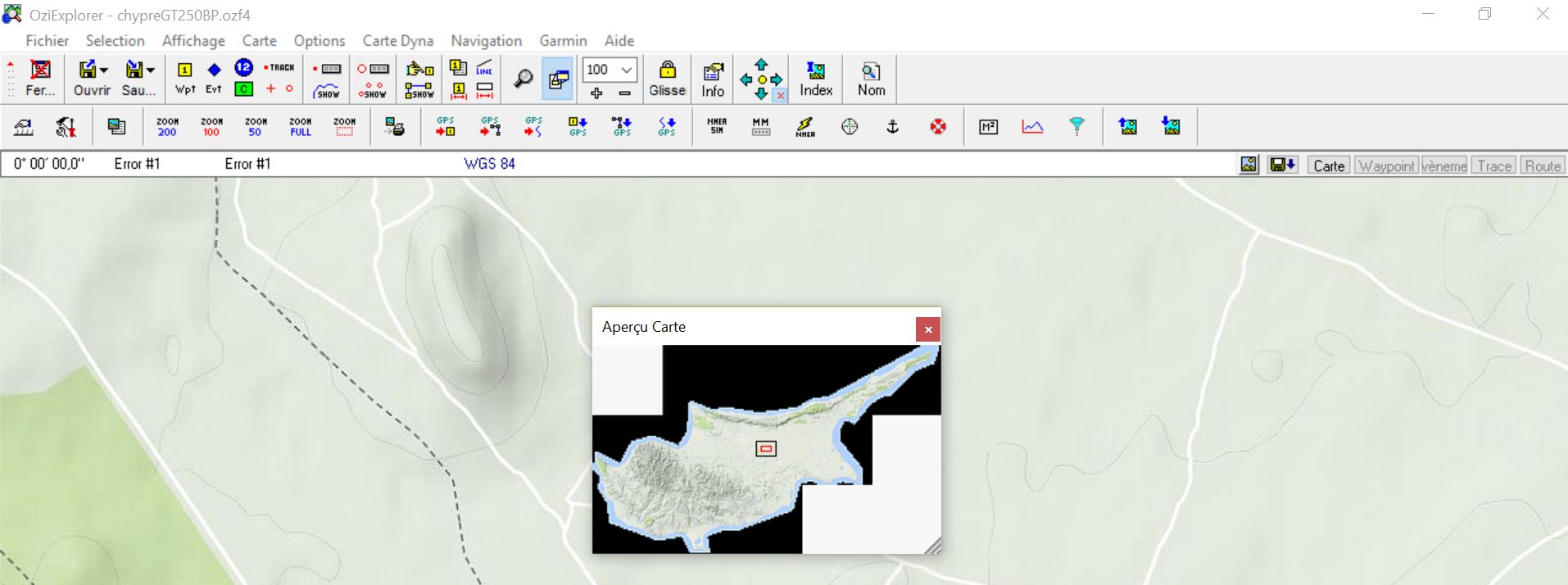Click the anchor alarm icon

click(893, 126)
